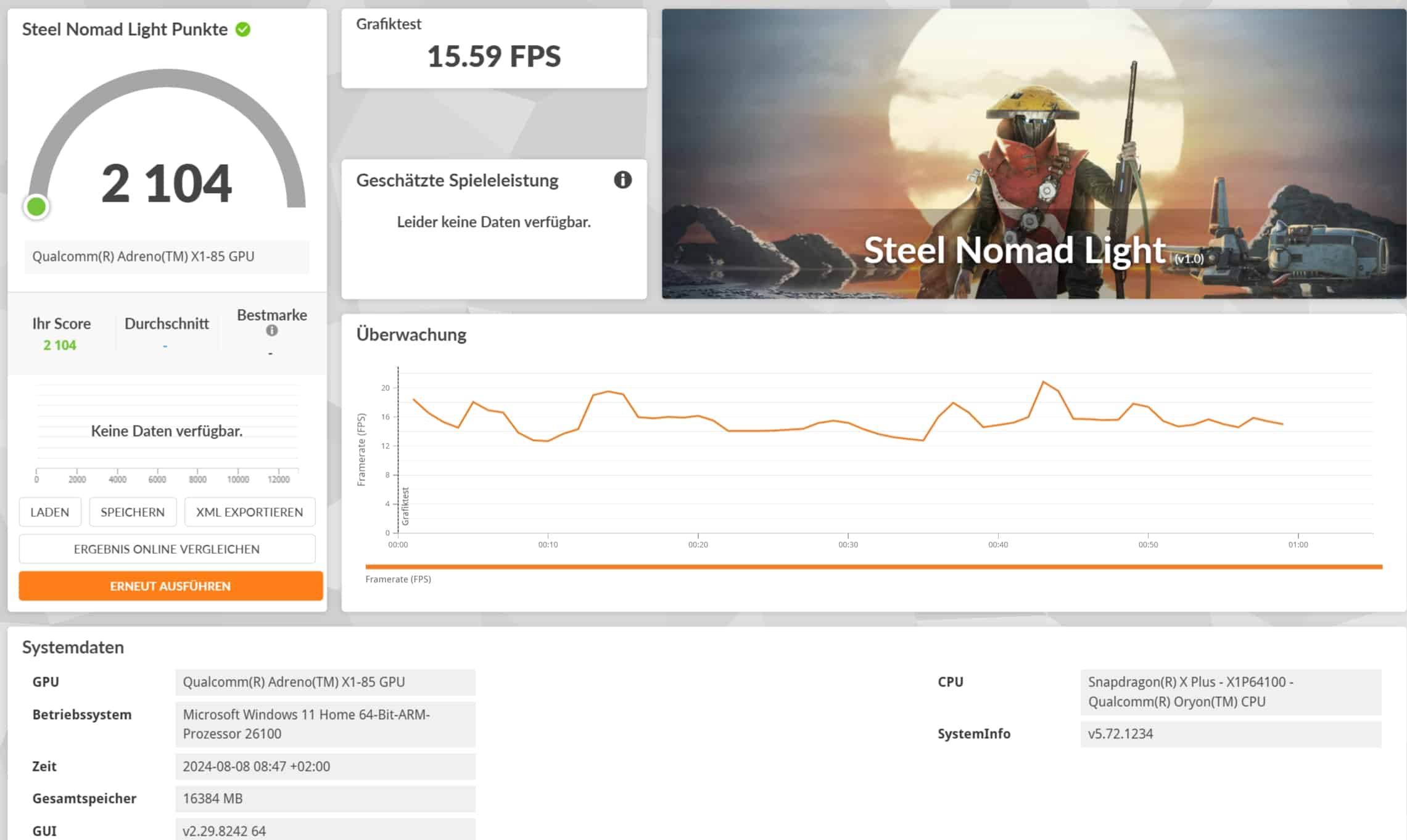1407x840 pixels.
Task: Click the Betriebssystem Windows 11 value field
Action: tap(325, 724)
